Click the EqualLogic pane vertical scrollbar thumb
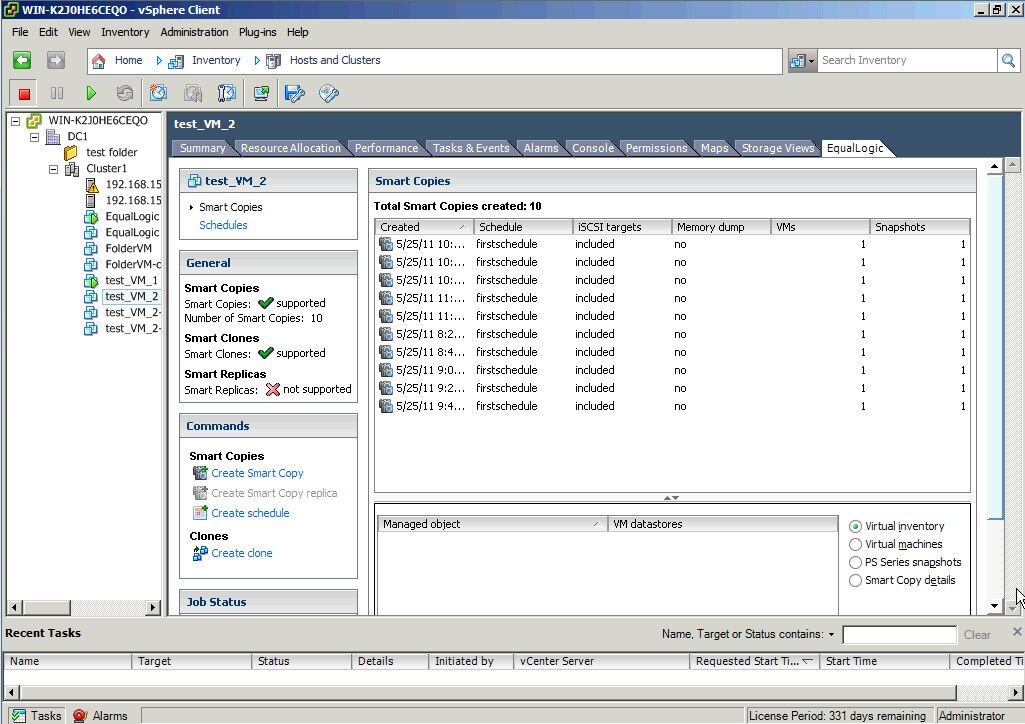 (x=994, y=346)
